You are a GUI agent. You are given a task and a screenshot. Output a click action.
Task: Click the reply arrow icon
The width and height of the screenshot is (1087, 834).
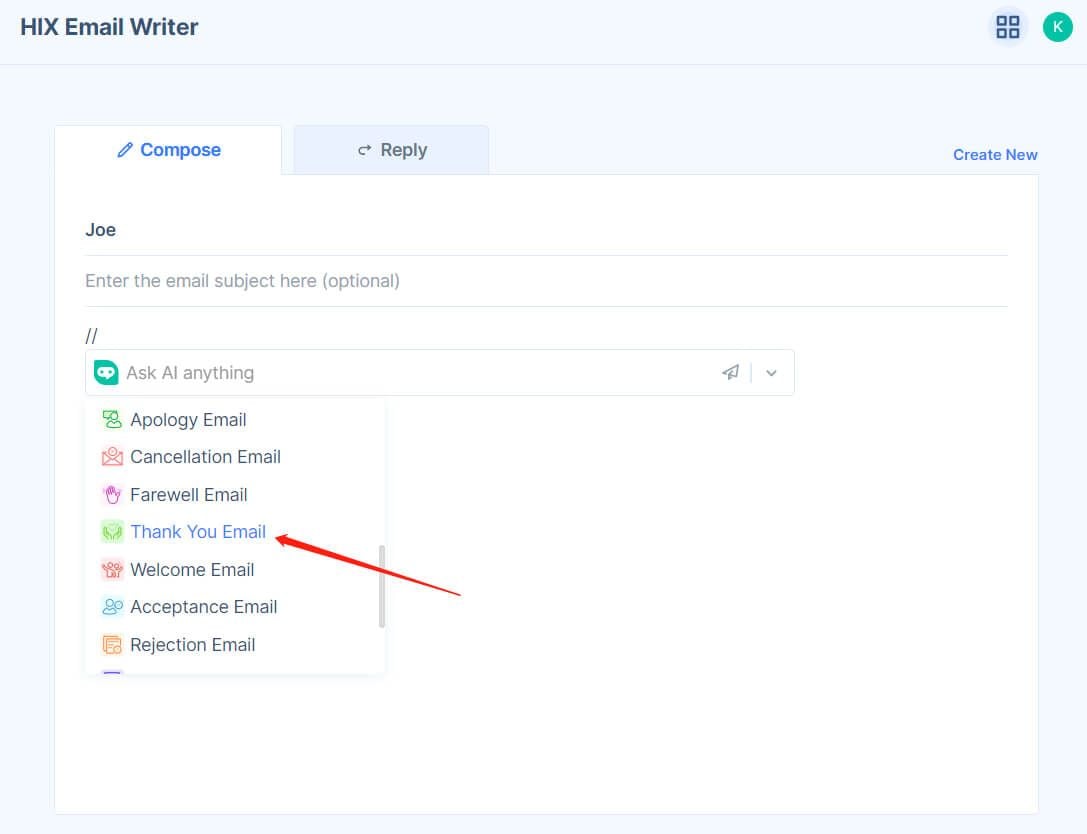(x=365, y=150)
